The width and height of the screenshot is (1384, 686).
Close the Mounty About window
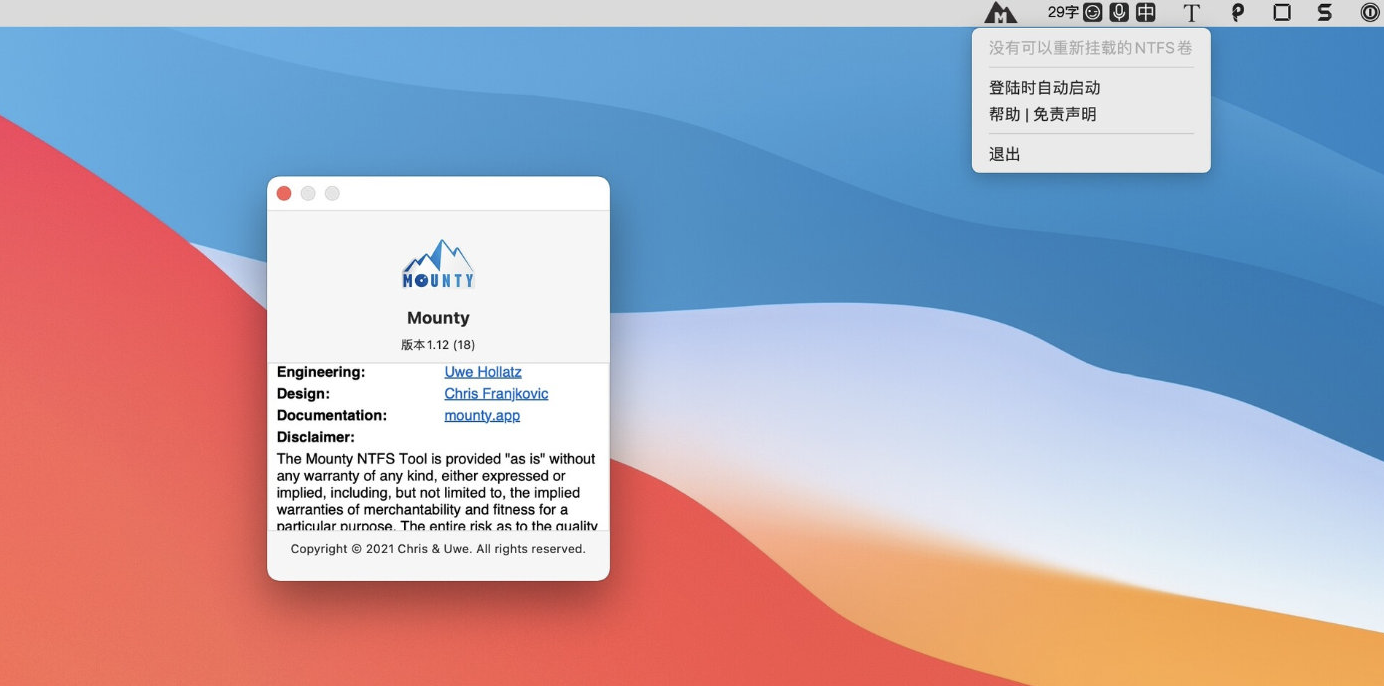(x=284, y=193)
